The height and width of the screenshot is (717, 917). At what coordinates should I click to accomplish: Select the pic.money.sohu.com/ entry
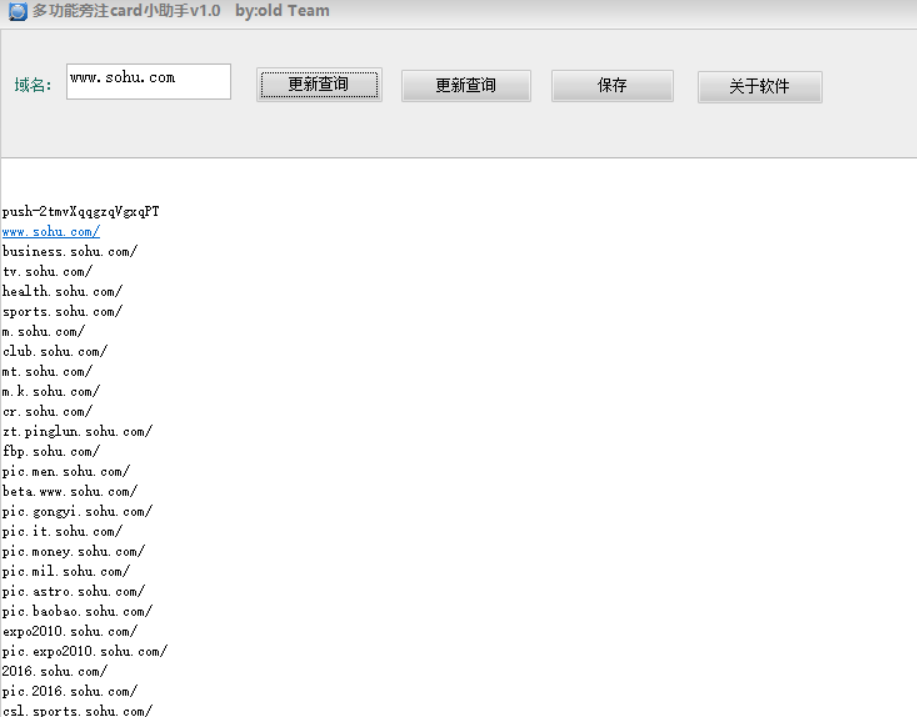click(x=74, y=551)
